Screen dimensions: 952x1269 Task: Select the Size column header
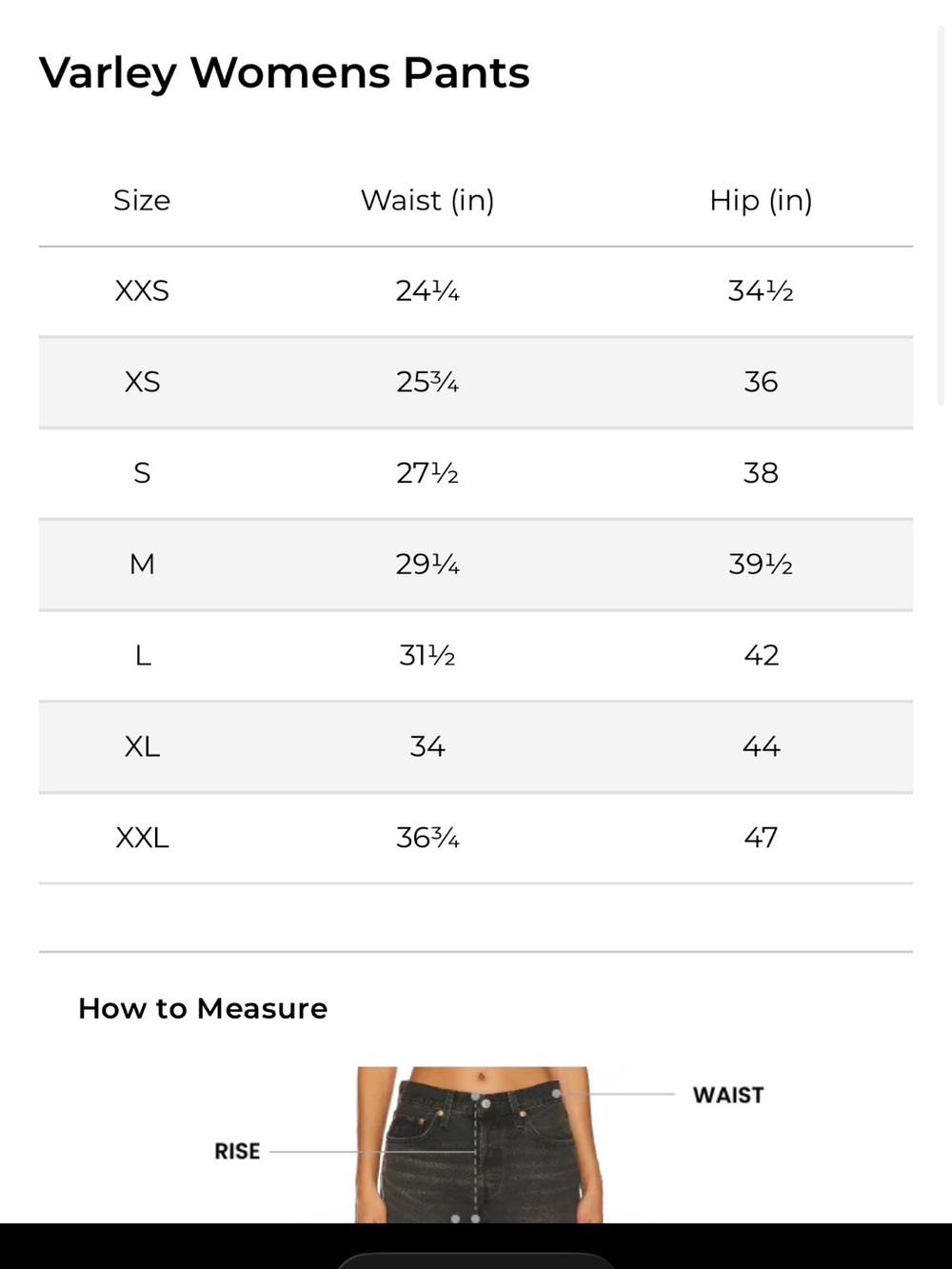(142, 200)
